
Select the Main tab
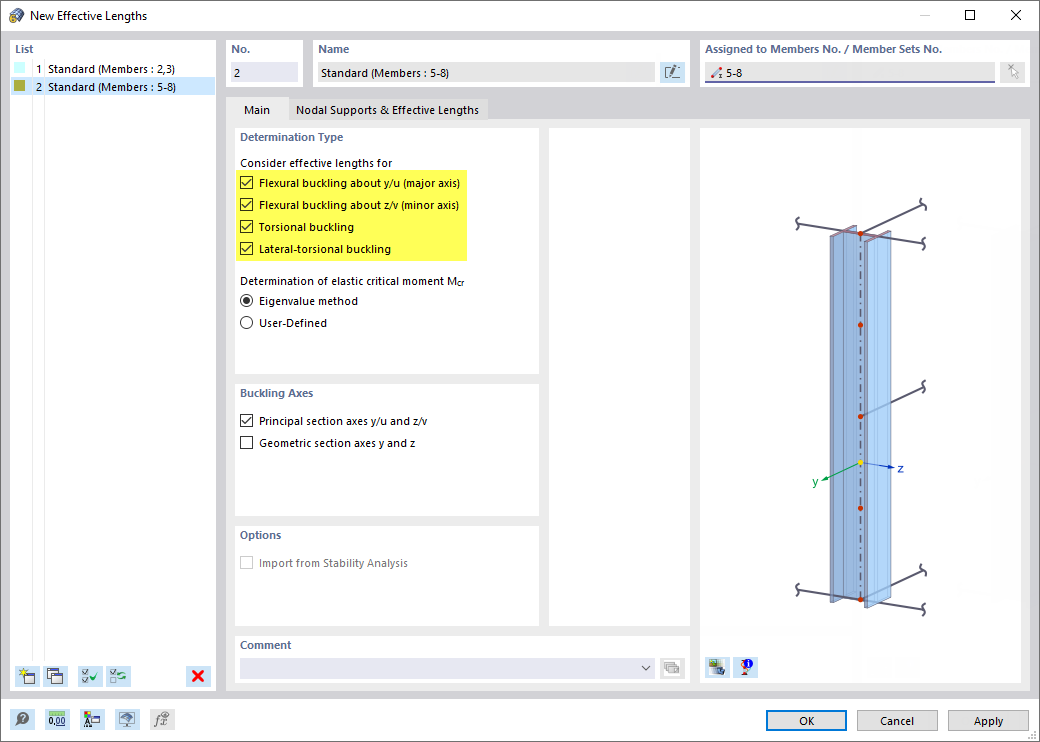[259, 109]
